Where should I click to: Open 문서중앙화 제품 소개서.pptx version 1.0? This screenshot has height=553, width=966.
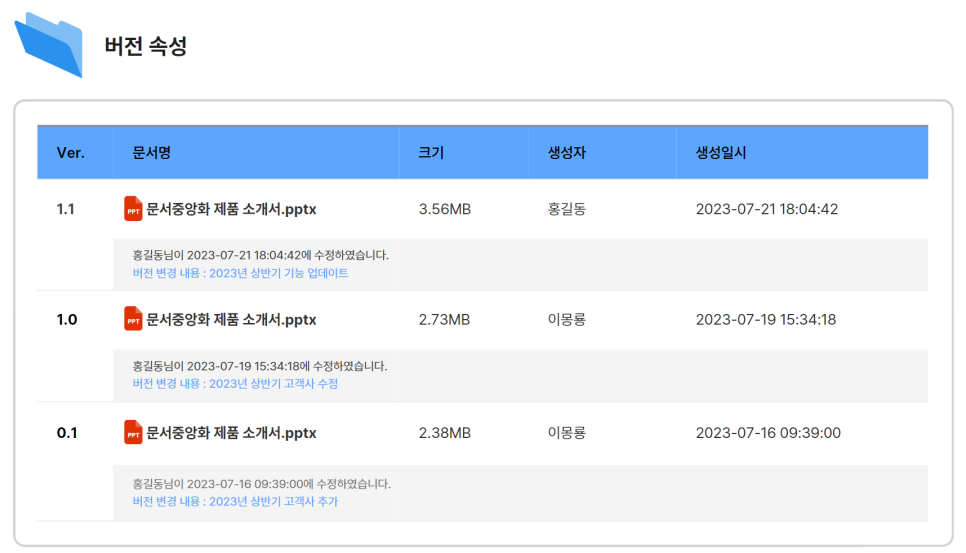click(x=231, y=320)
